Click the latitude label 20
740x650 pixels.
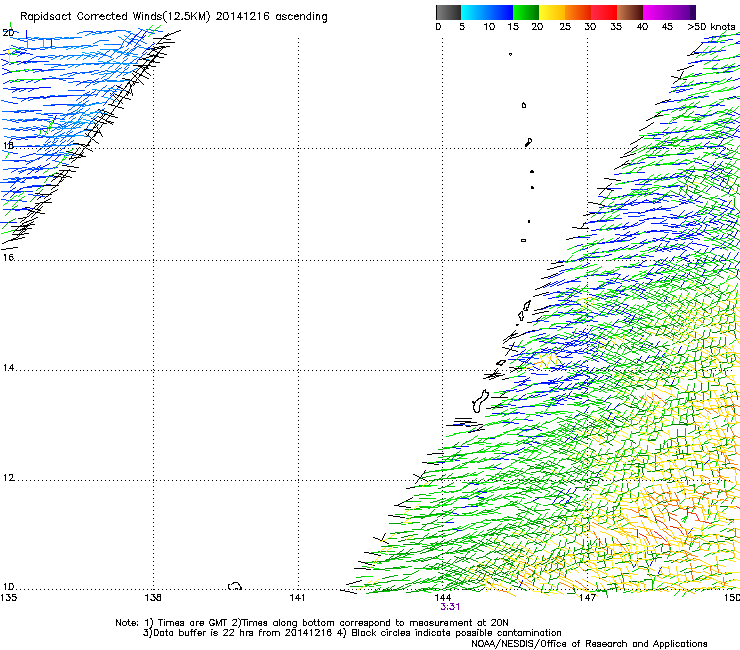pyautogui.click(x=8, y=33)
